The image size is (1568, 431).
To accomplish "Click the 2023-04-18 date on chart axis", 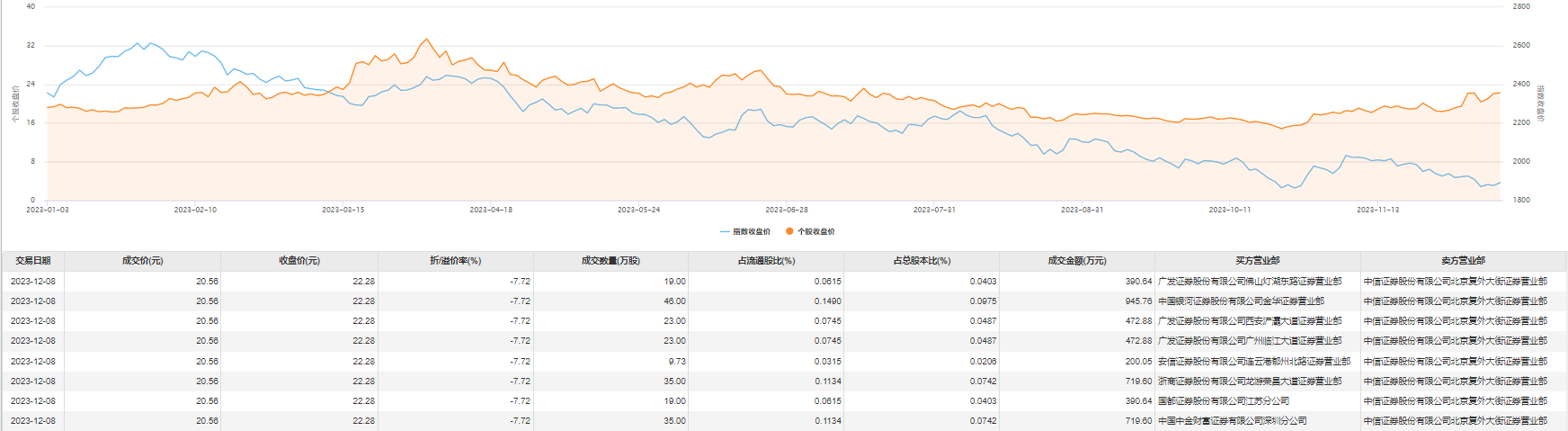I will pyautogui.click(x=491, y=210).
